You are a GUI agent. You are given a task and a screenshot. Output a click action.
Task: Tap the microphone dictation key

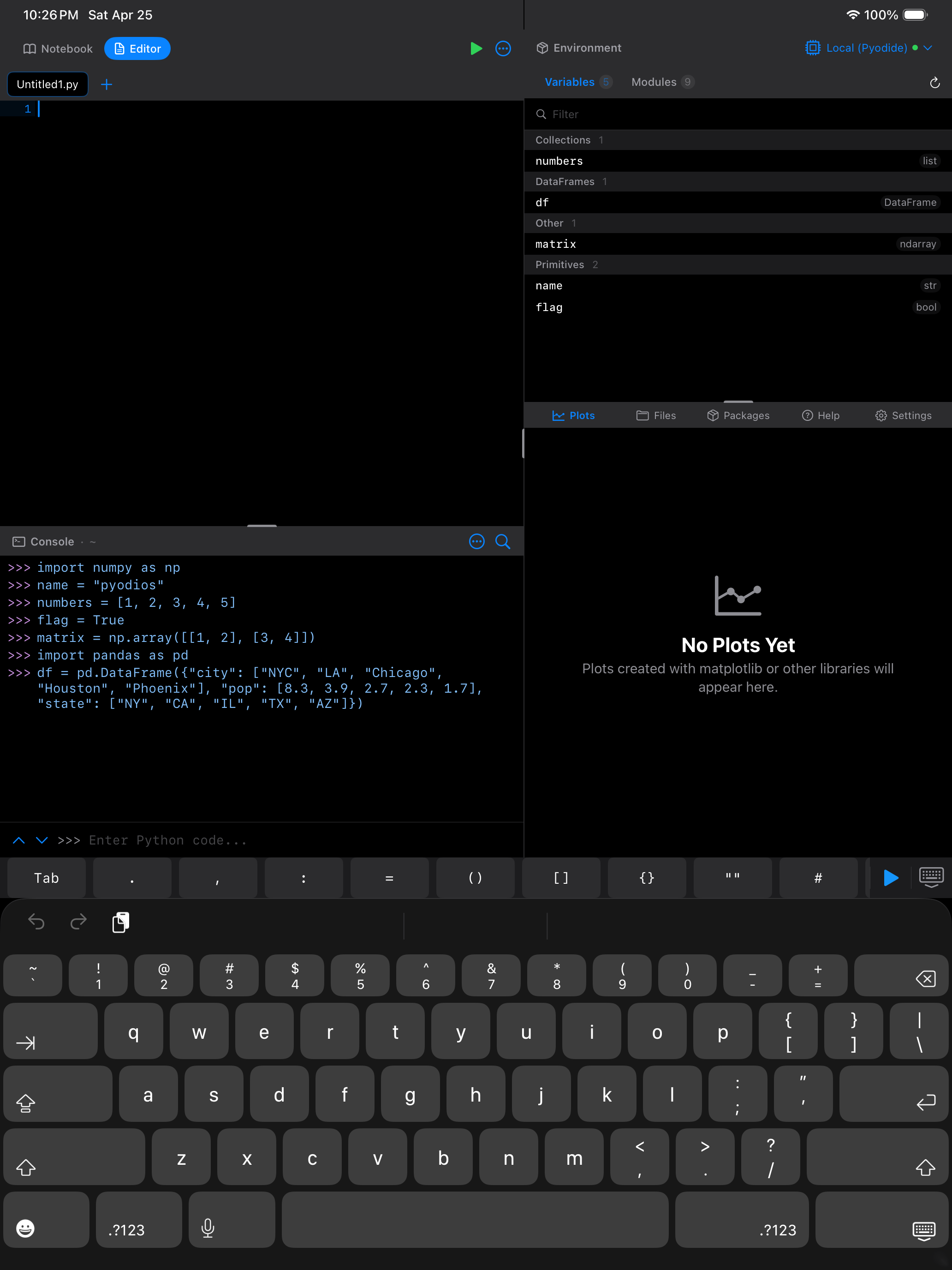[232, 1220]
